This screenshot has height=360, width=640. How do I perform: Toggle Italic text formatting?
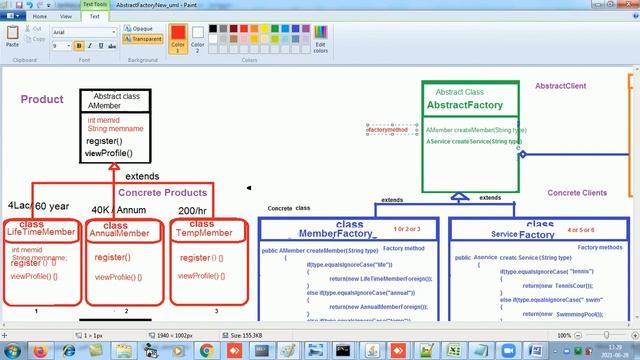coord(90,46)
